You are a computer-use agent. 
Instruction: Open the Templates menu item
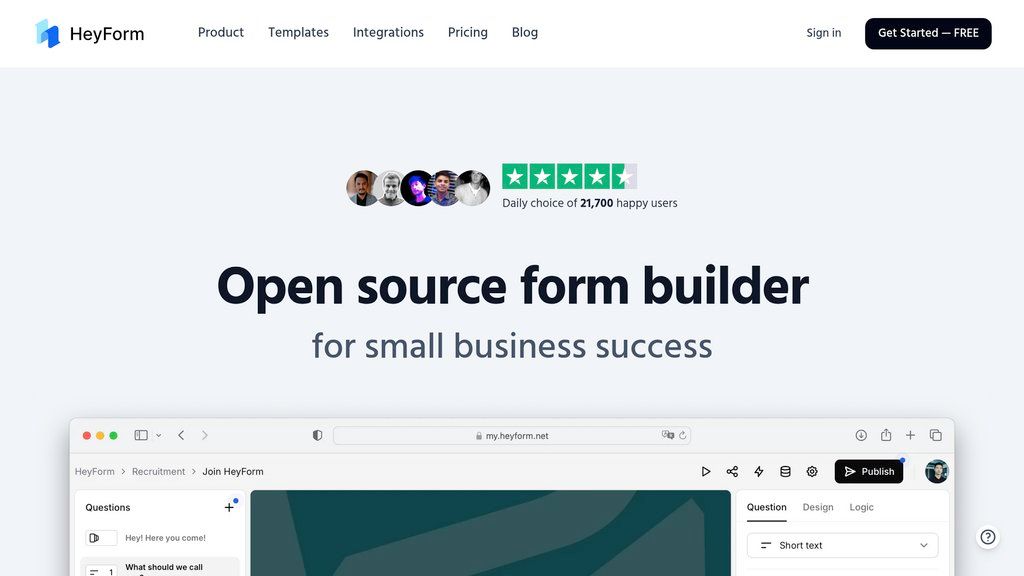(x=298, y=33)
